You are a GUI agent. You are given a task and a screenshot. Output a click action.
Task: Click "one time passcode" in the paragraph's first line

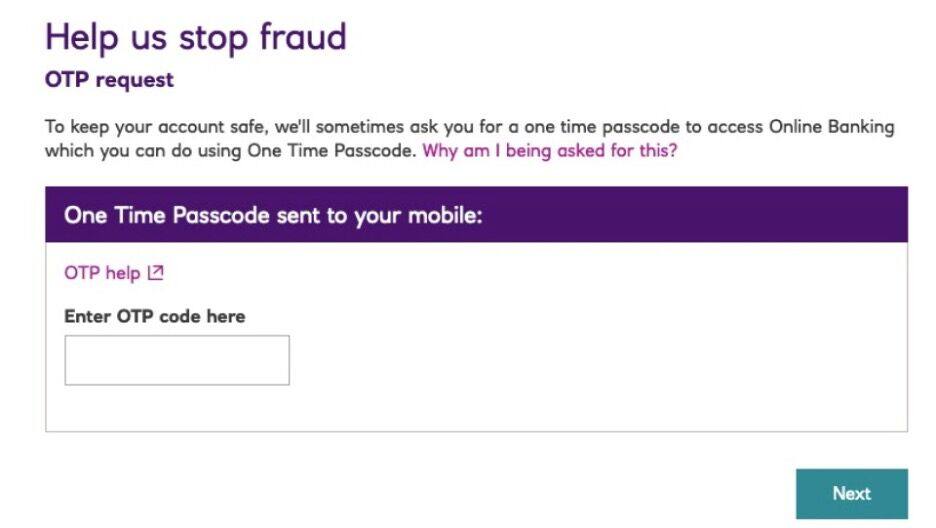click(x=597, y=127)
